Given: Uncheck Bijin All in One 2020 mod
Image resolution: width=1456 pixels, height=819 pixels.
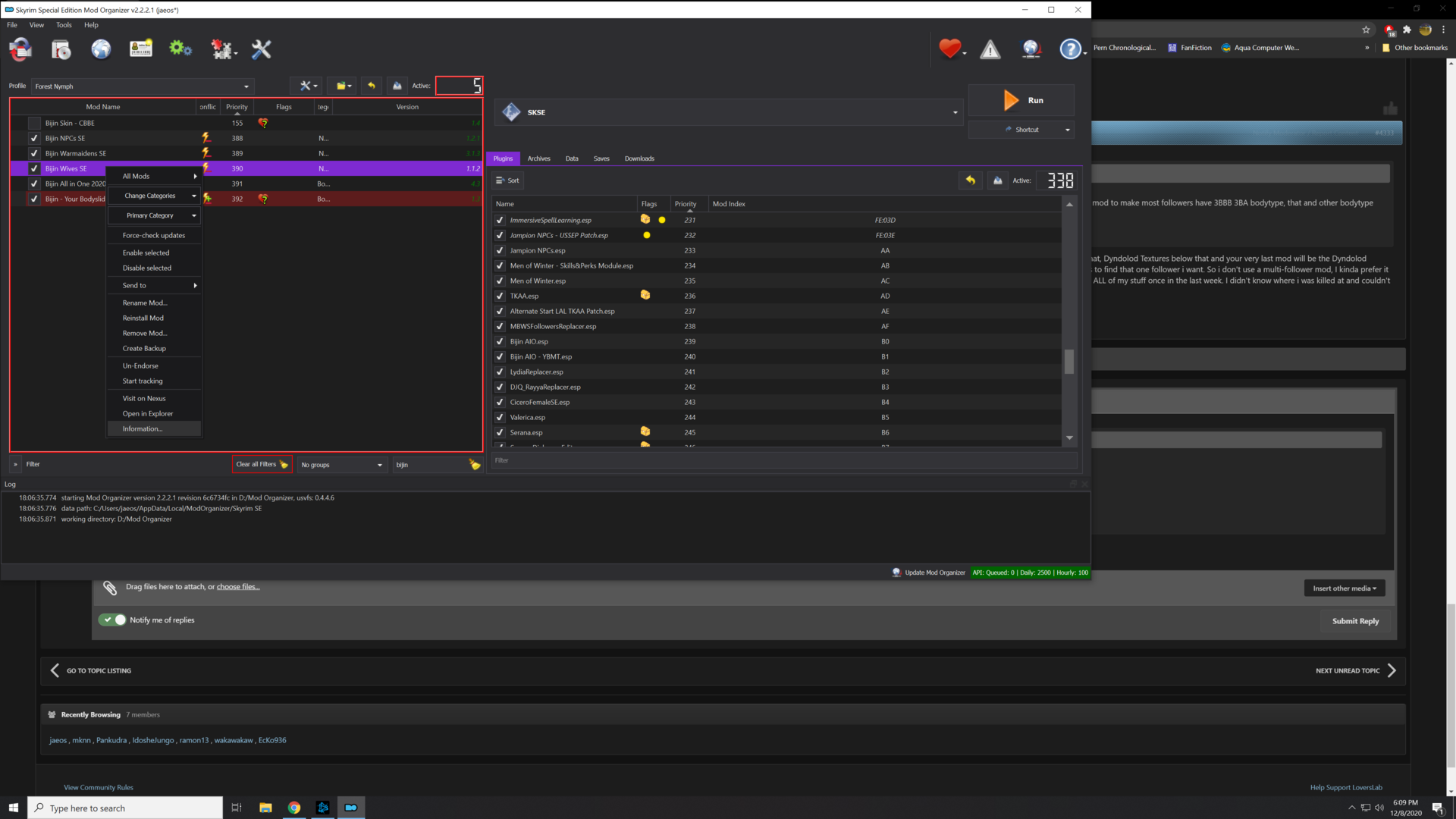Looking at the screenshot, I should [x=34, y=184].
